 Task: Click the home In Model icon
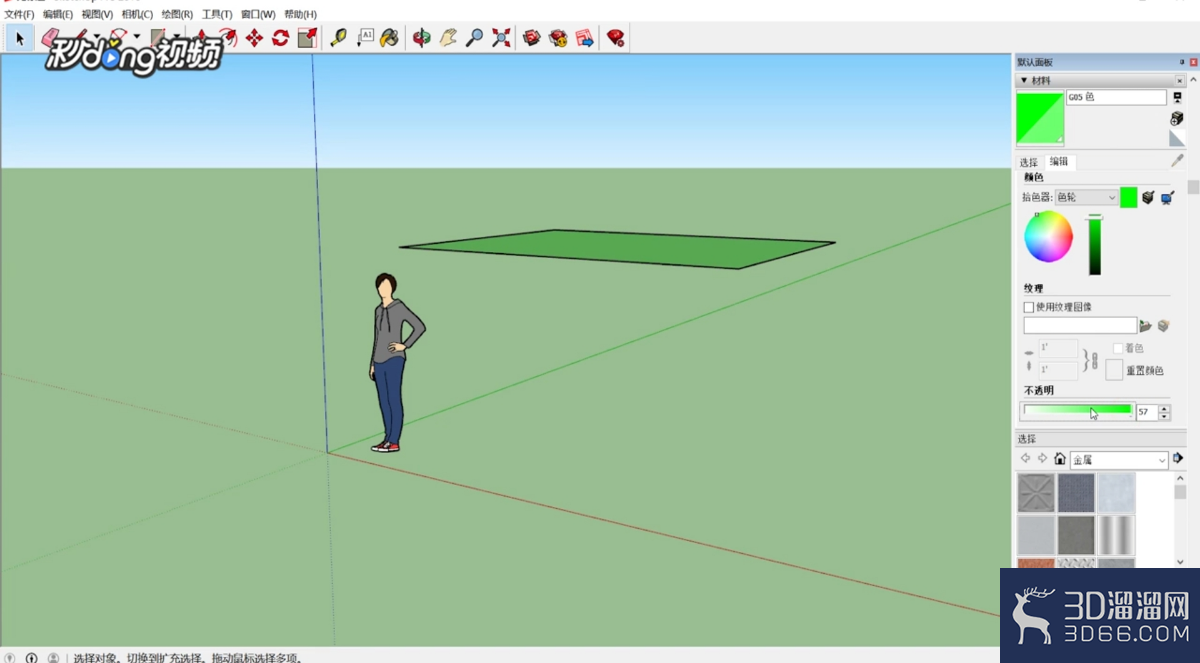(x=1060, y=459)
